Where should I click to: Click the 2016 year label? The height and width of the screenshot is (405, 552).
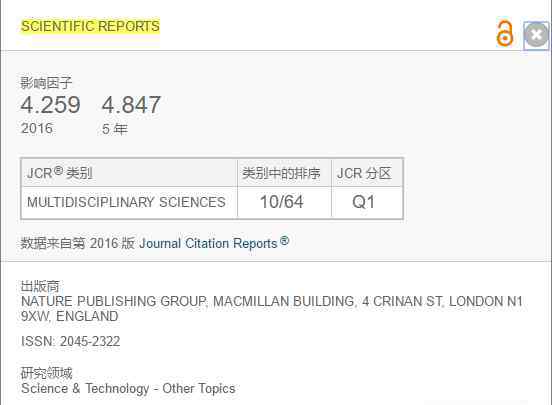coord(37,129)
